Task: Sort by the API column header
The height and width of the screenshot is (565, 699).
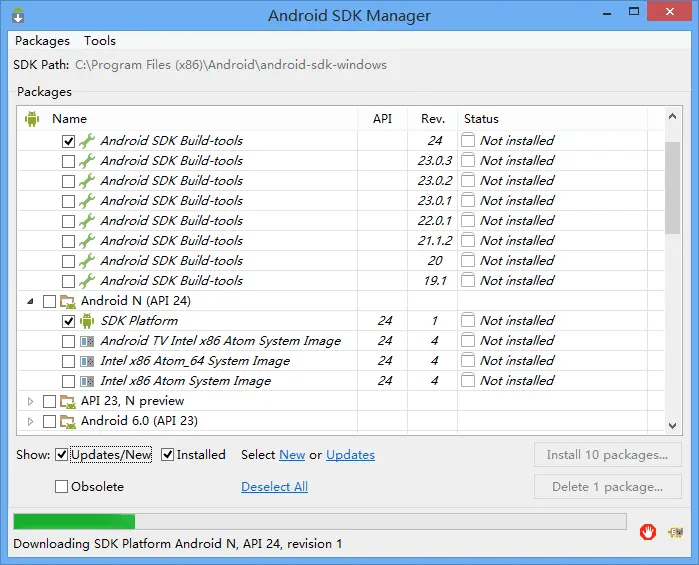Action: click(x=382, y=119)
